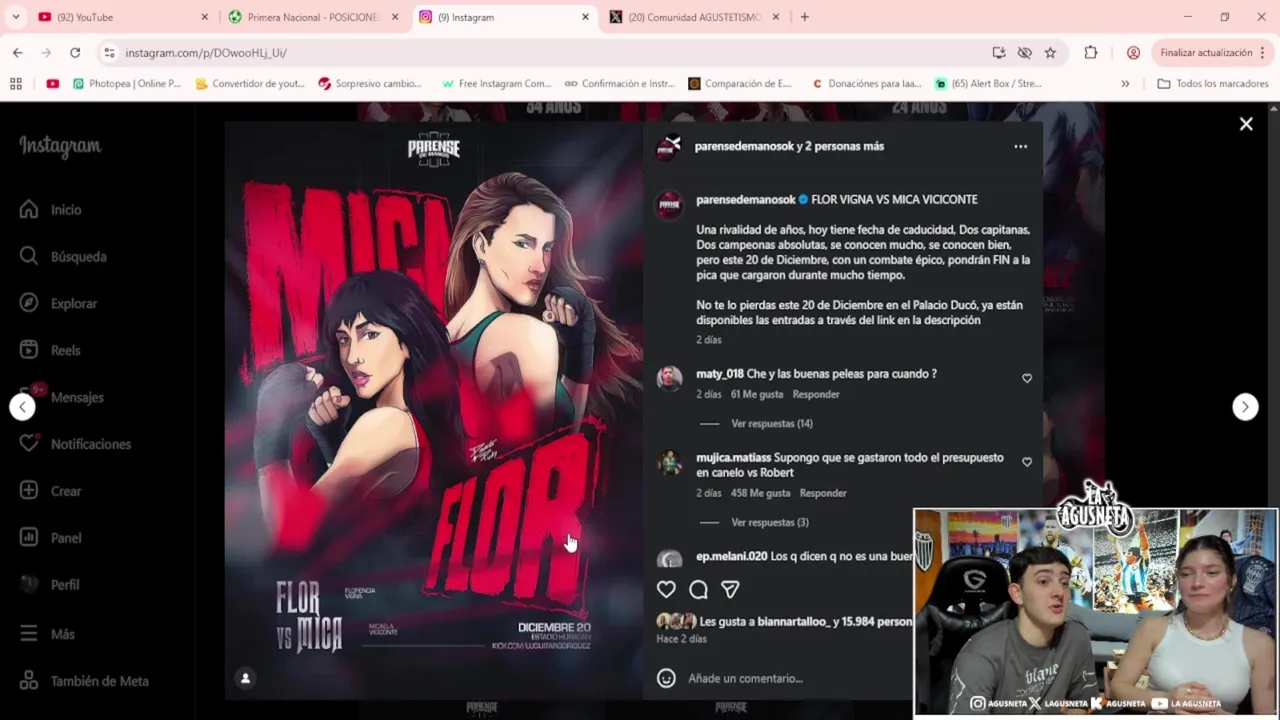Click browser back button

[18, 52]
